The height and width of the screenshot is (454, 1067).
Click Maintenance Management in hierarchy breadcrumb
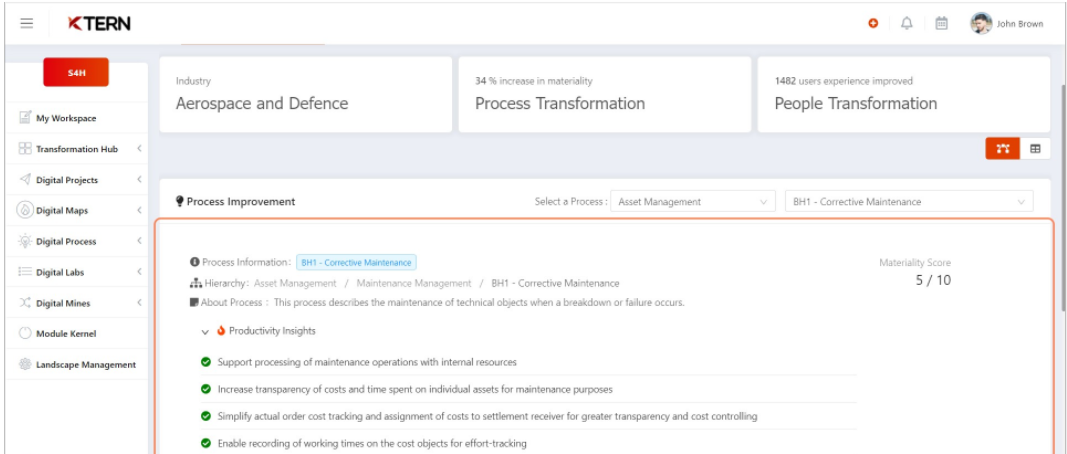pyautogui.click(x=414, y=283)
